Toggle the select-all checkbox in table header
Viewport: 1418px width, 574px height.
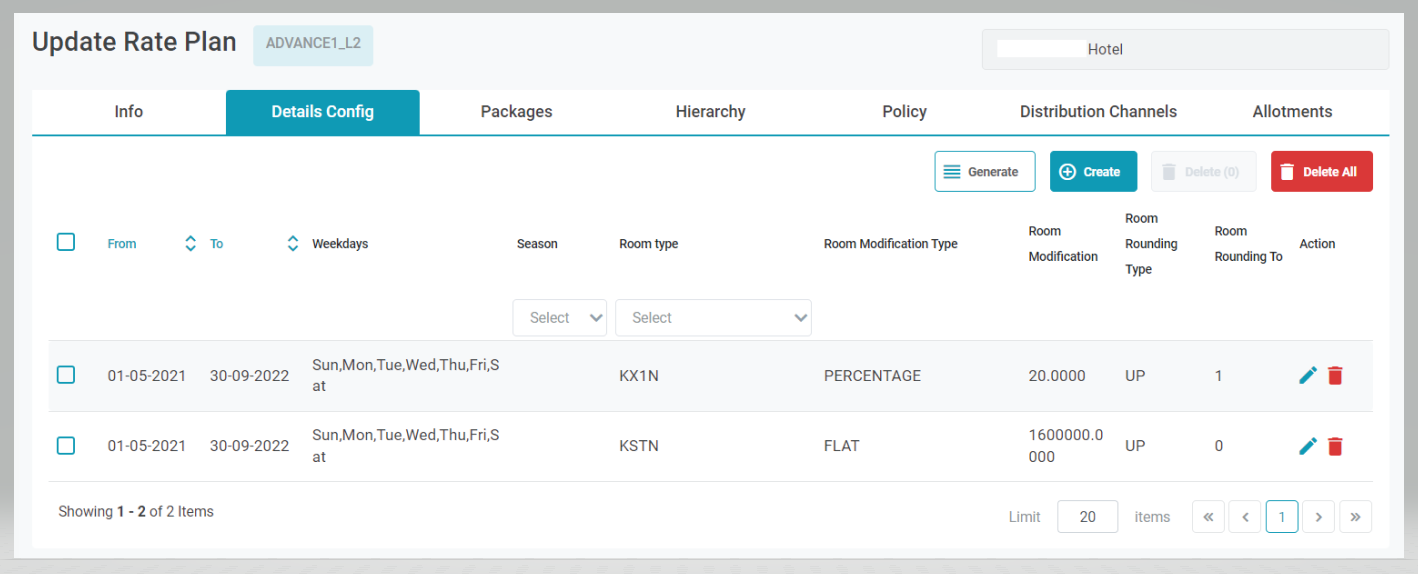(x=66, y=242)
